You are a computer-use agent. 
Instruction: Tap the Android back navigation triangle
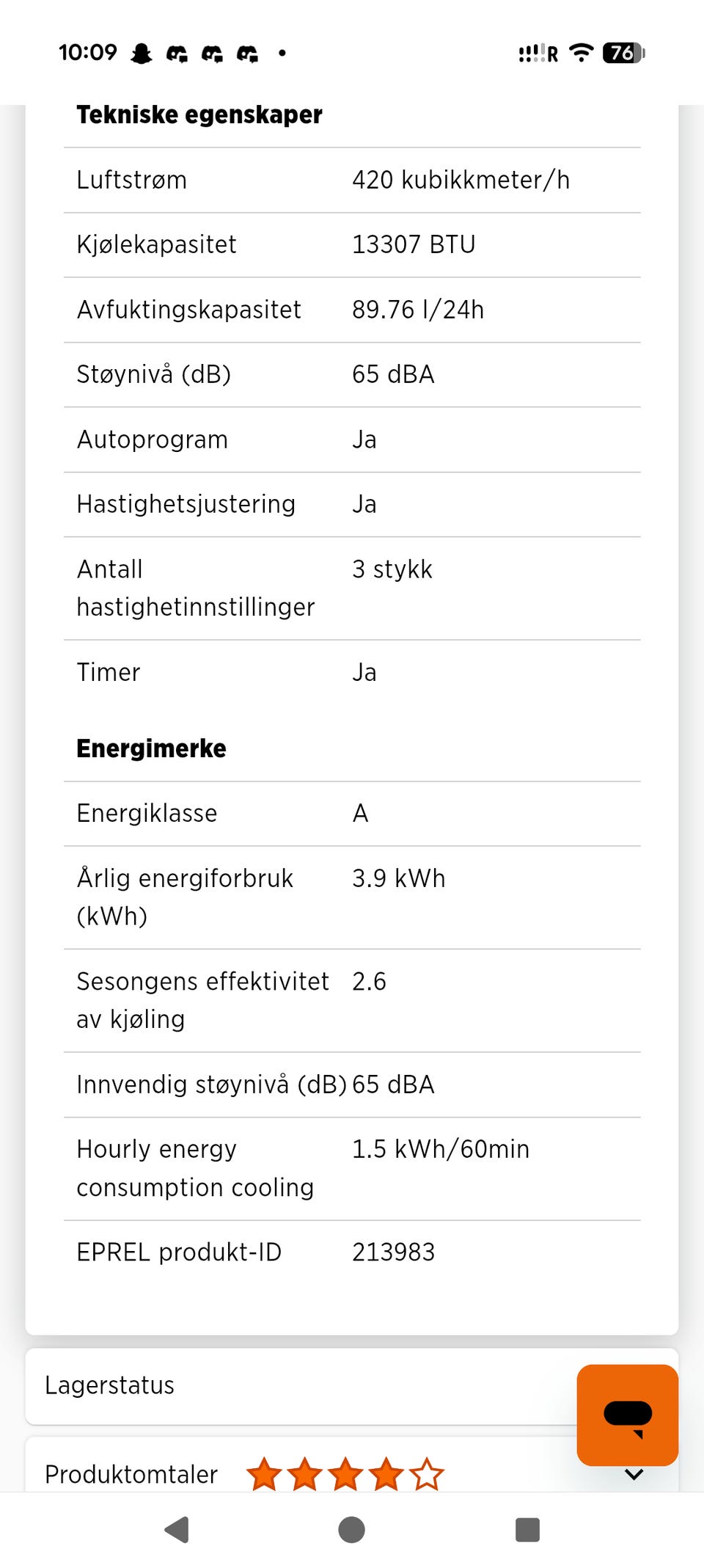click(x=177, y=1530)
